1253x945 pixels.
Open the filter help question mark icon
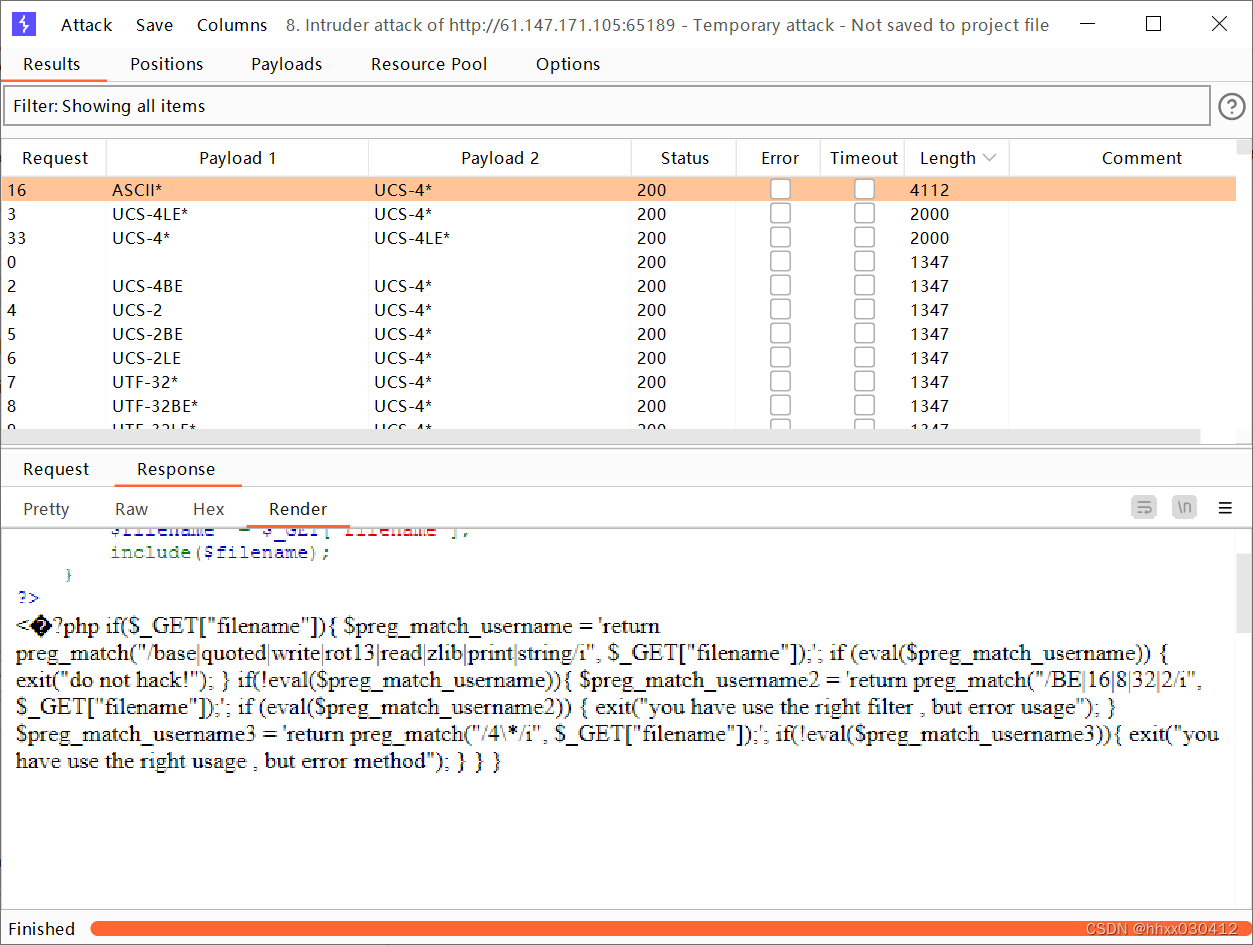(1231, 106)
